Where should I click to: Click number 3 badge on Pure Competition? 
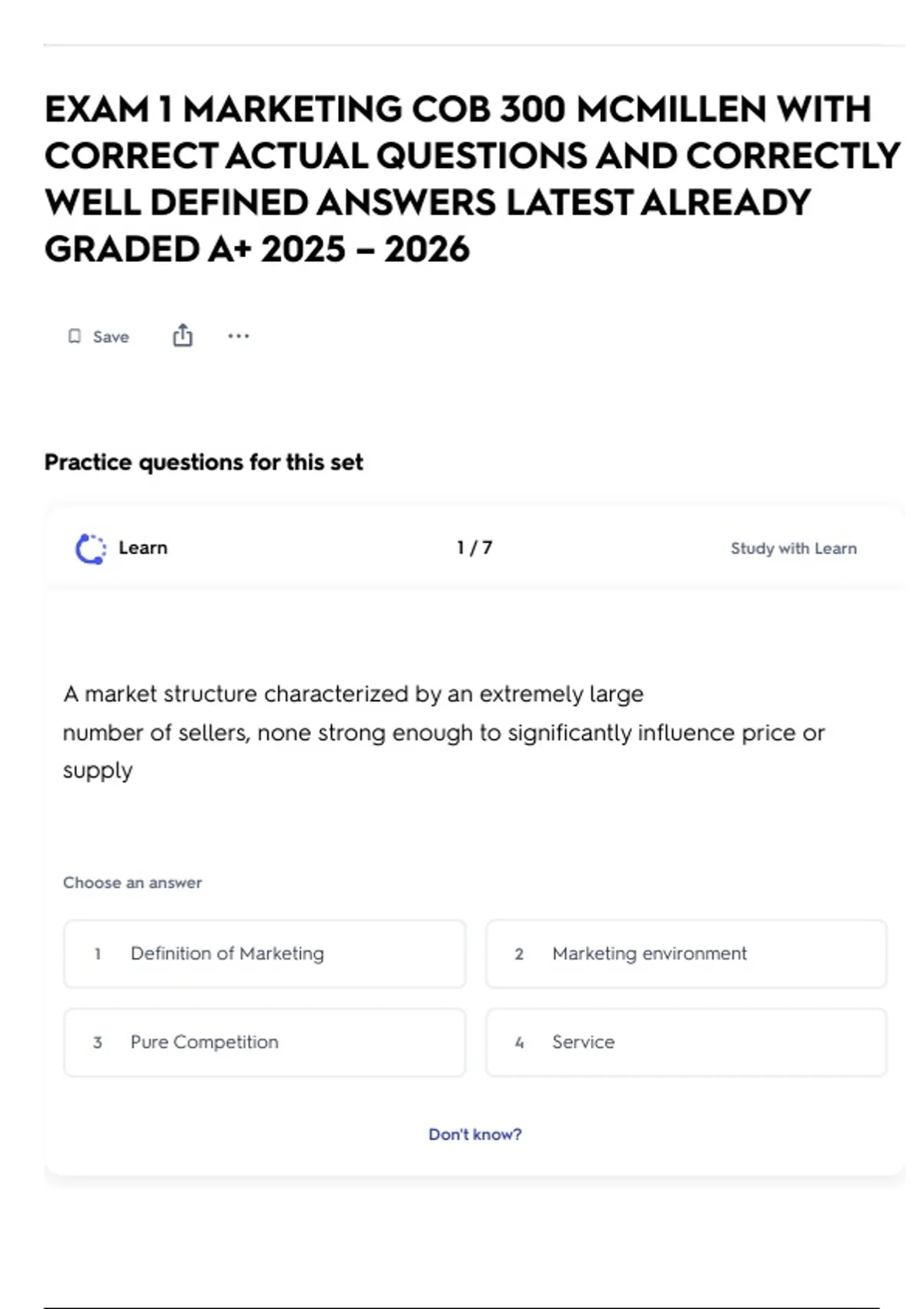click(x=98, y=1043)
